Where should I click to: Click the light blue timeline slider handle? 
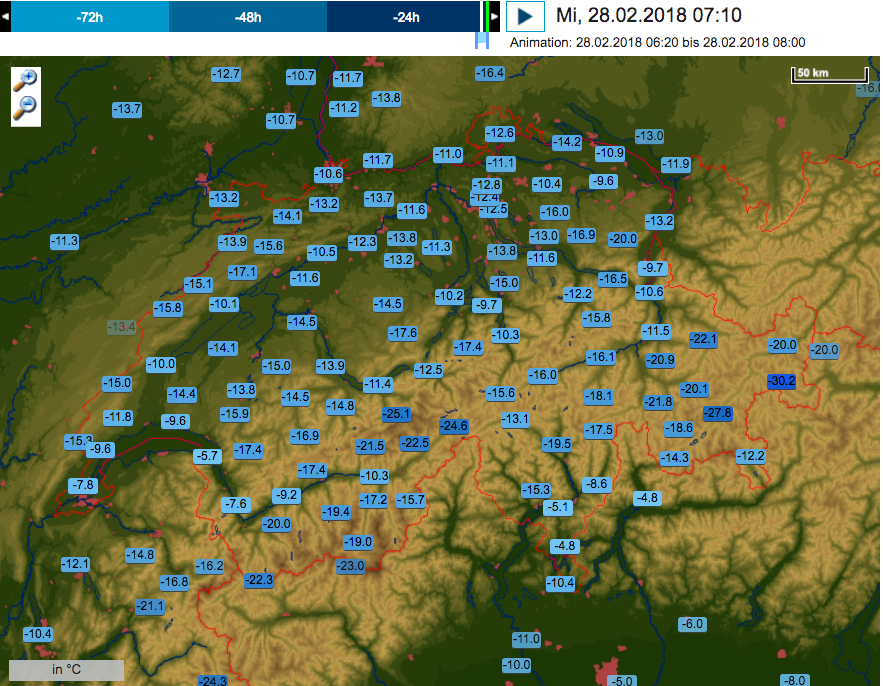click(x=481, y=40)
